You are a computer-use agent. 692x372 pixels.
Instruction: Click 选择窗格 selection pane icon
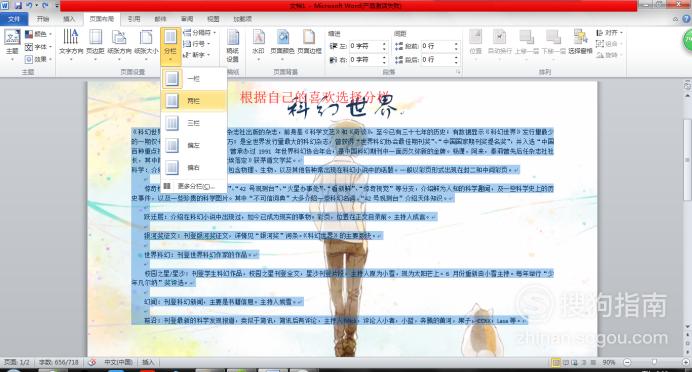(x=580, y=41)
